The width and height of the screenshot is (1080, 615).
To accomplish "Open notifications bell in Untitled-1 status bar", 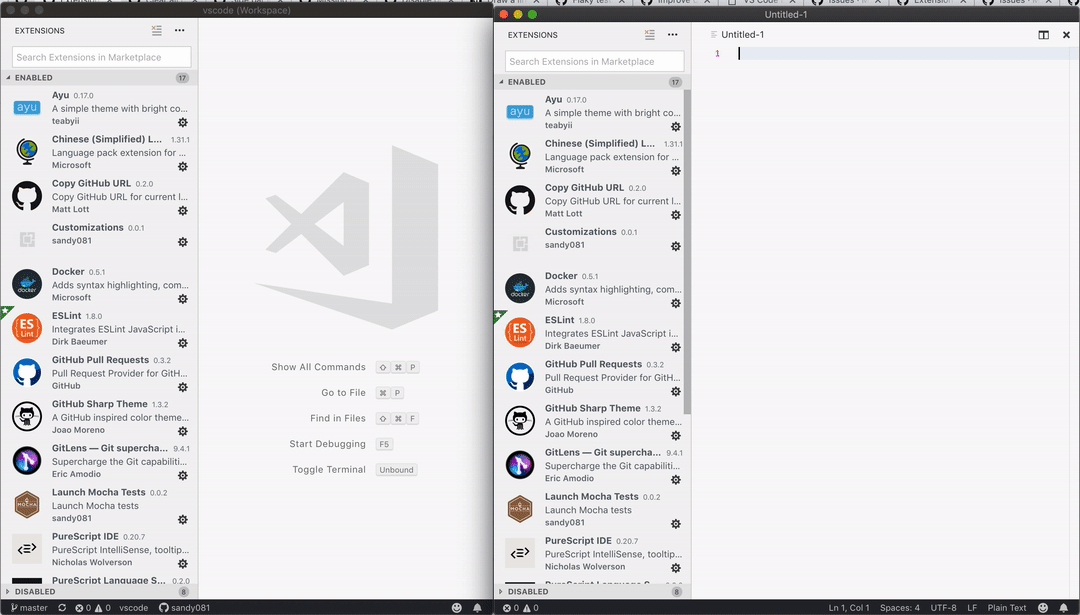I will click(1063, 607).
